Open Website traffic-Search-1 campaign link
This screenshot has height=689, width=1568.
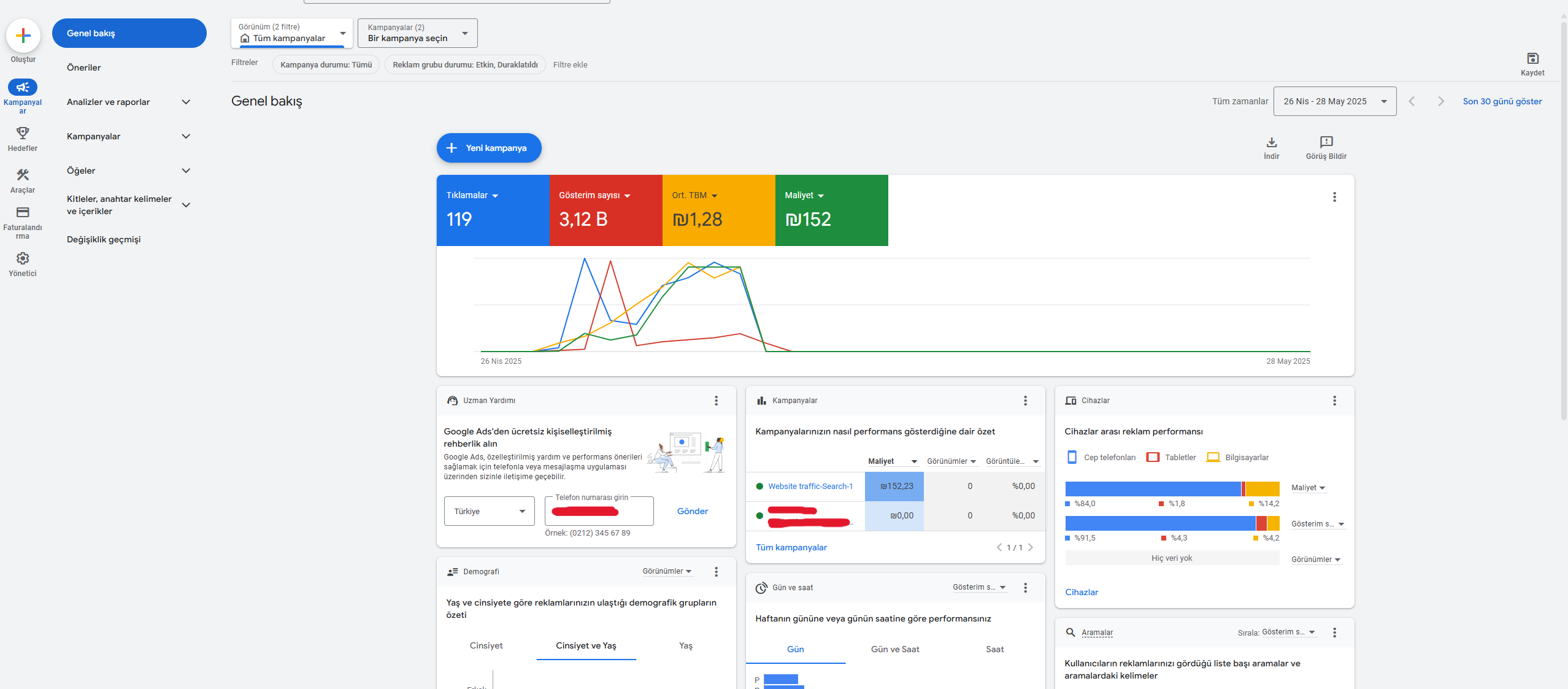click(x=810, y=486)
